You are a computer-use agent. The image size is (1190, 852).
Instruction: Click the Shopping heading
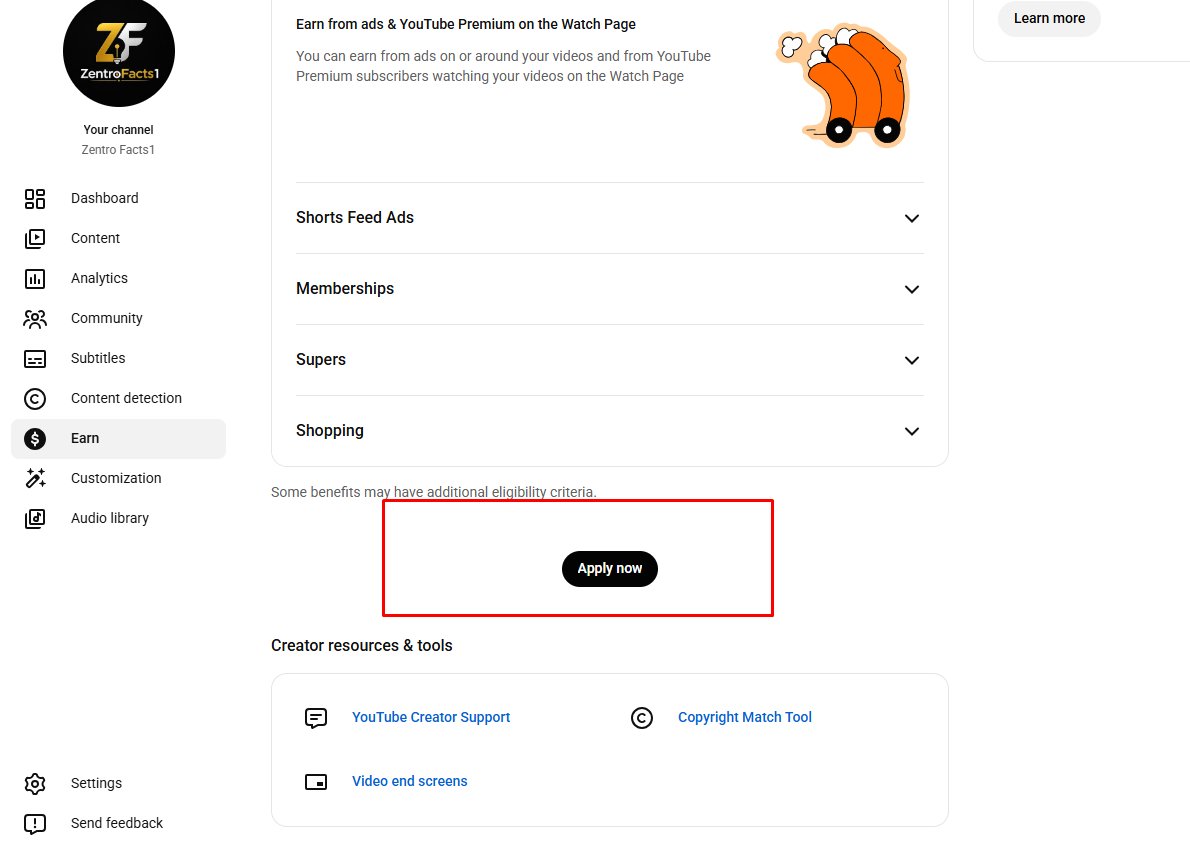(x=329, y=431)
